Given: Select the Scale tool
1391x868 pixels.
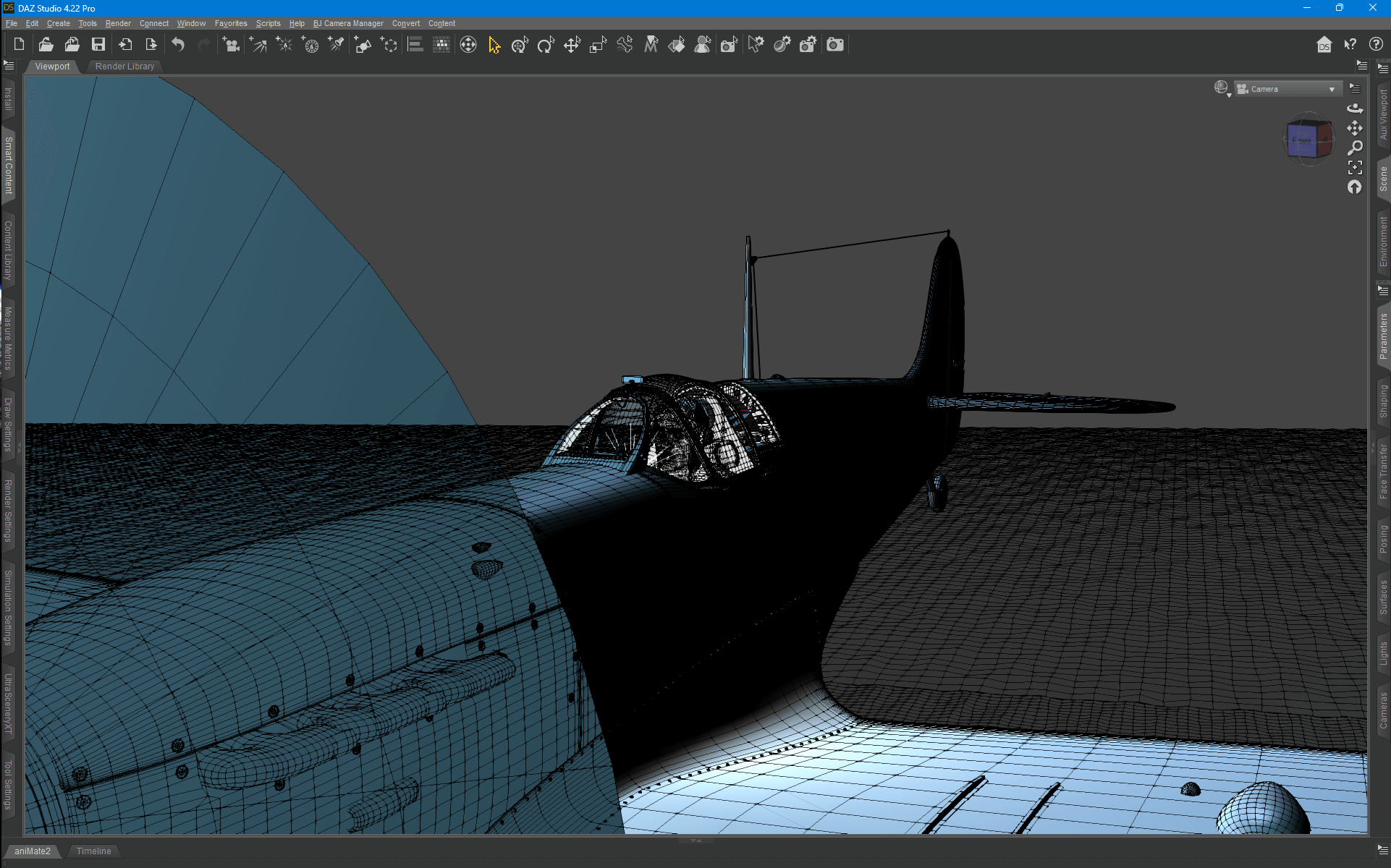Looking at the screenshot, I should click(x=599, y=45).
